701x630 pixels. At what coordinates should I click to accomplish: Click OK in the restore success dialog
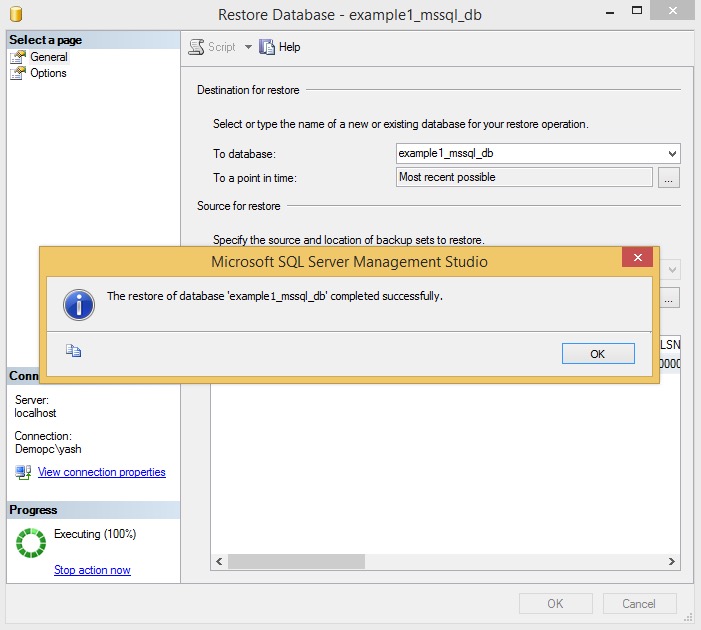[x=598, y=354]
